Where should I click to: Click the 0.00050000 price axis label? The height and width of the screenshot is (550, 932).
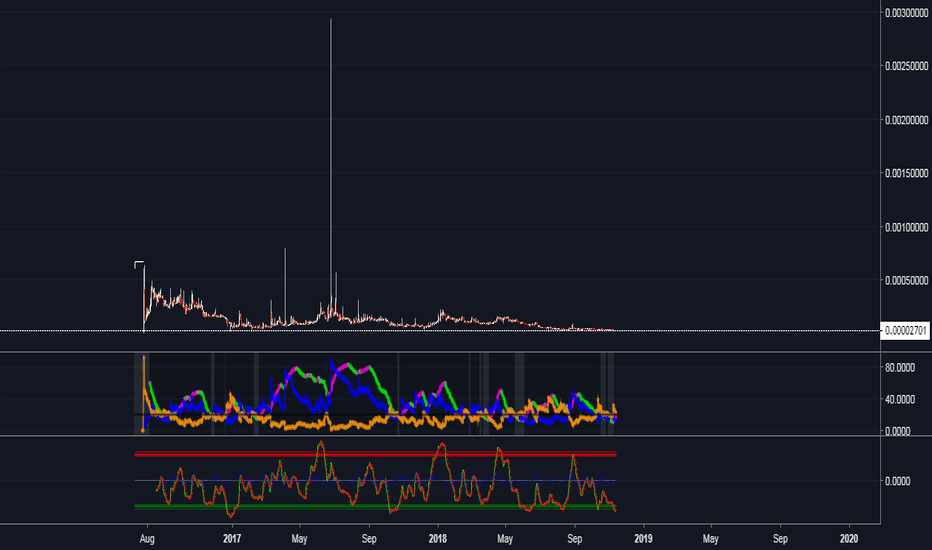point(906,280)
